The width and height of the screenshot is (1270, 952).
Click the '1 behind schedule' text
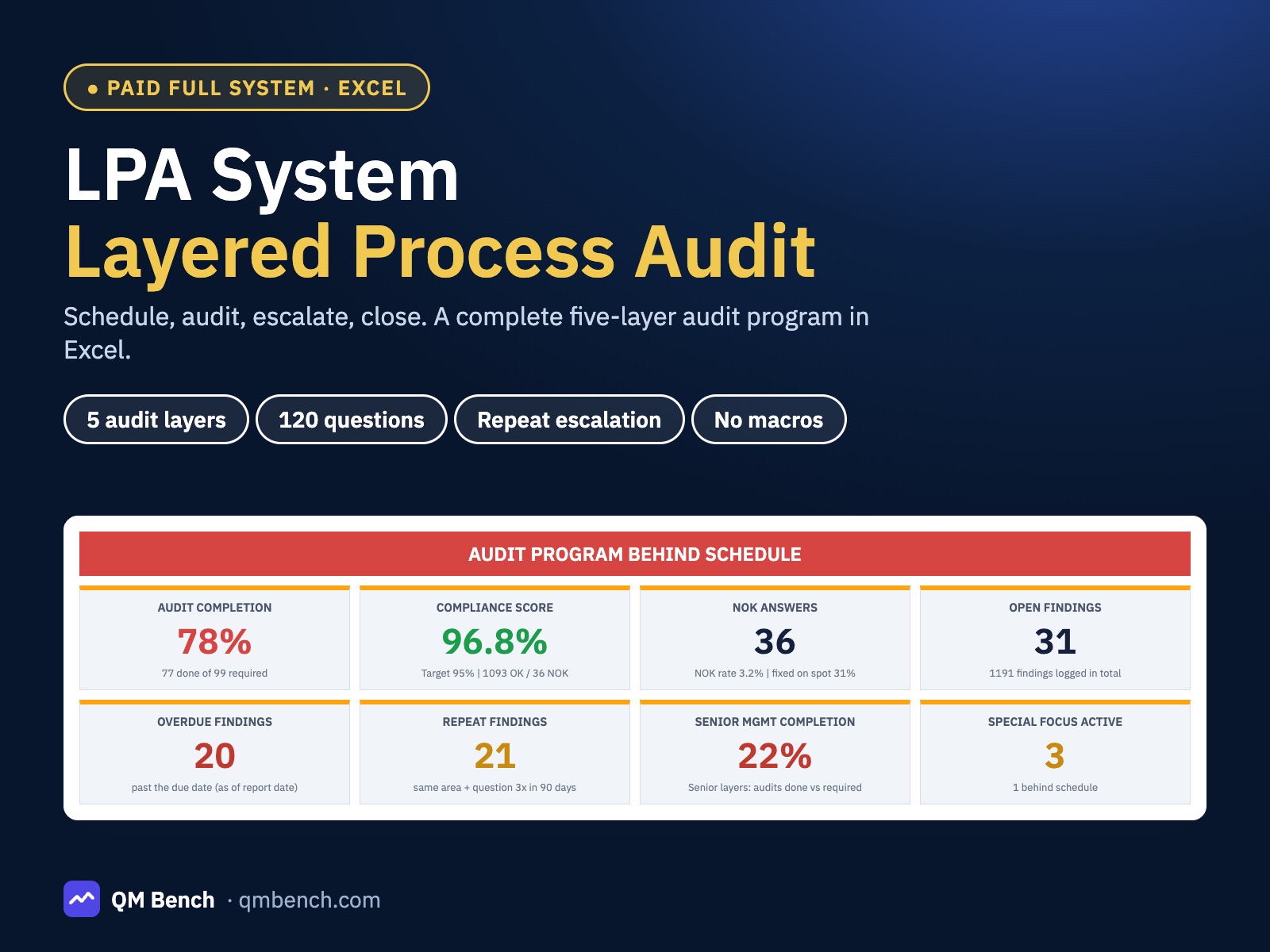tap(1055, 788)
